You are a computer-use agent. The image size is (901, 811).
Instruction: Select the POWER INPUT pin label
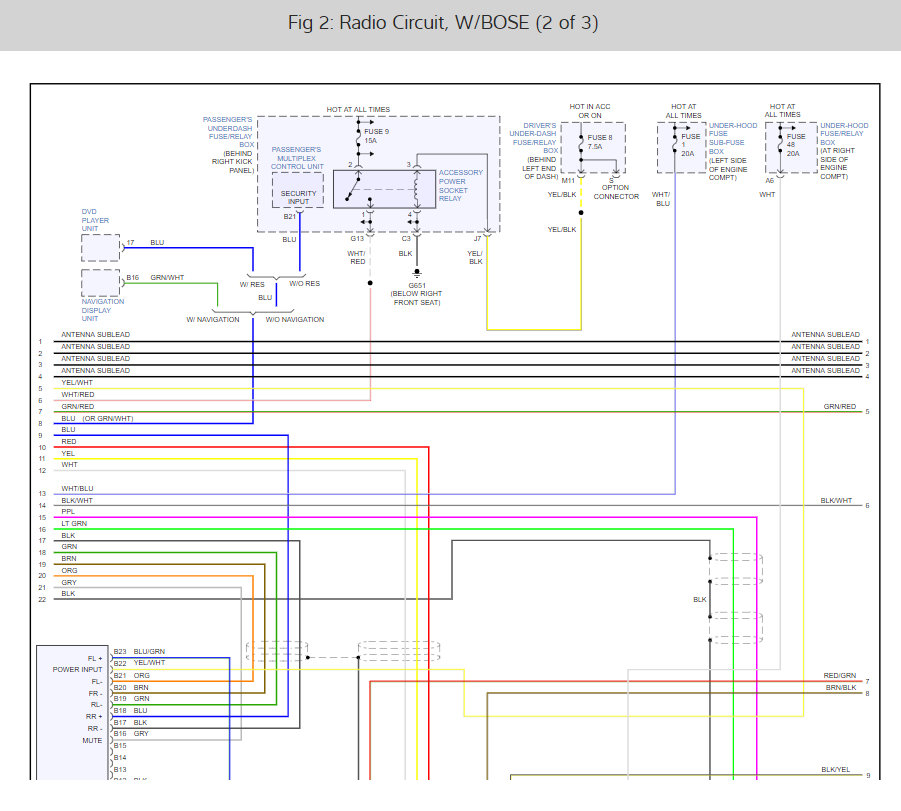click(77, 670)
